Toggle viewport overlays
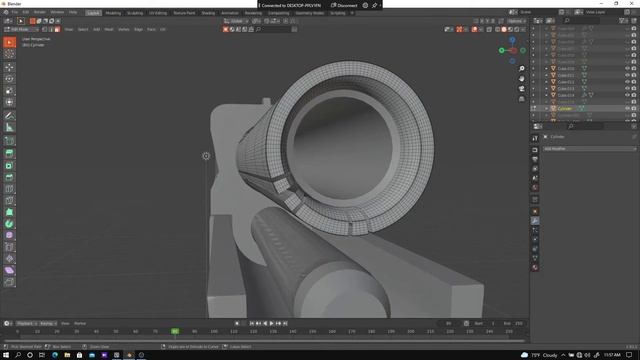 click(x=474, y=29)
